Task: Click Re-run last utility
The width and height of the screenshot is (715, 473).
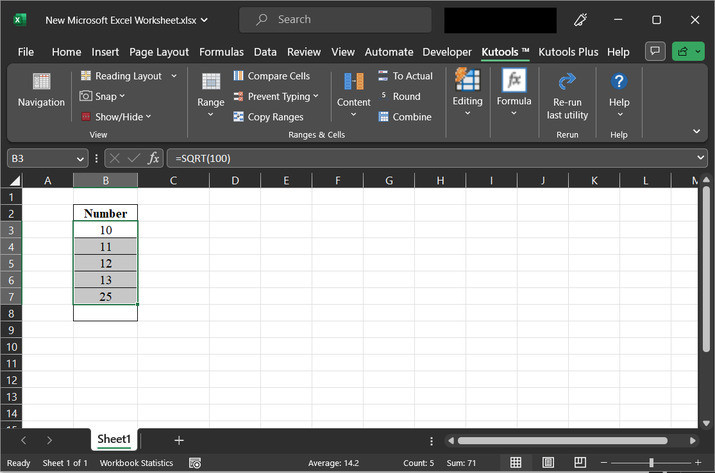Action: pos(567,94)
